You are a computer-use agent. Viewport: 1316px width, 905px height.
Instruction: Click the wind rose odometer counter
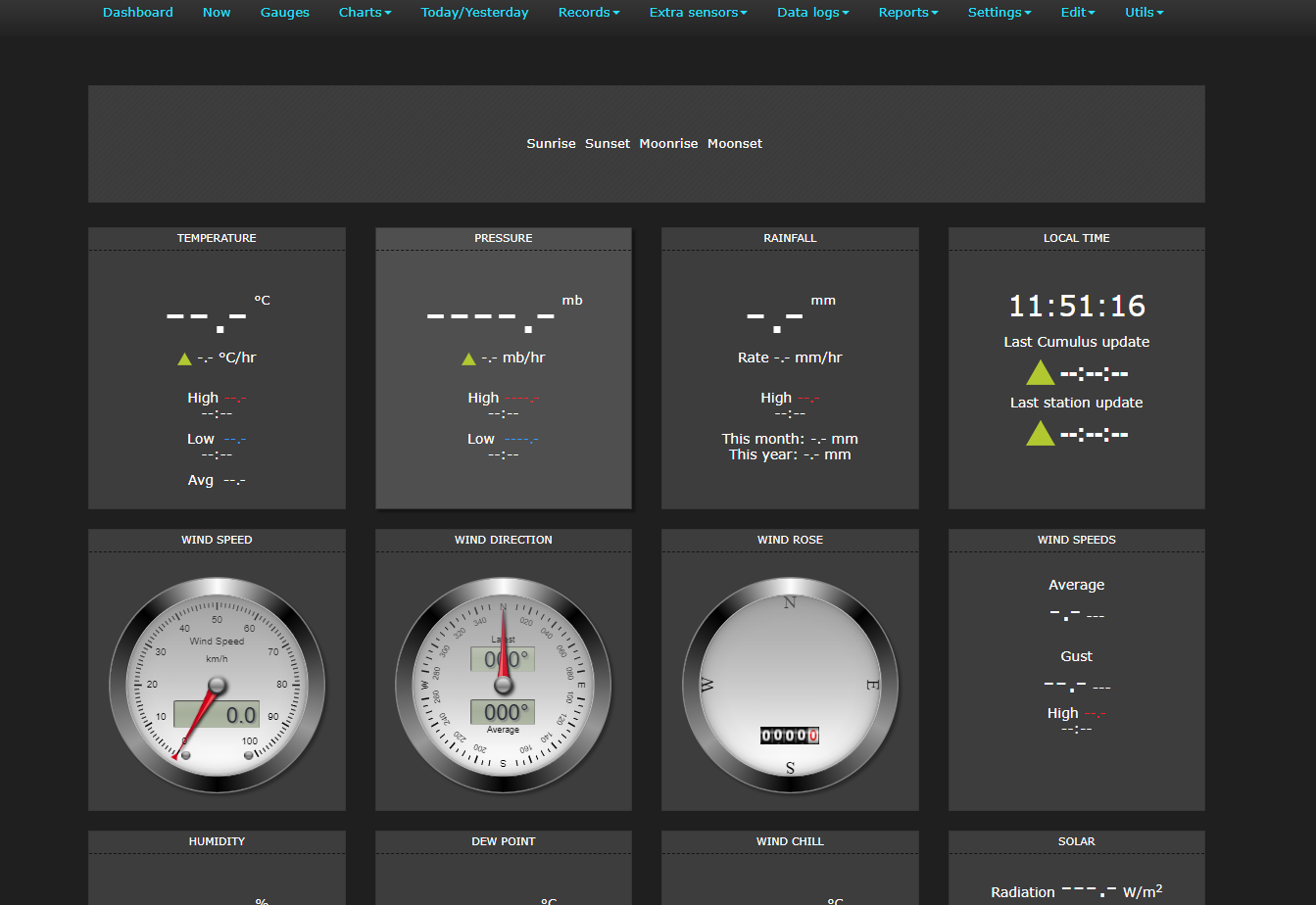click(790, 736)
